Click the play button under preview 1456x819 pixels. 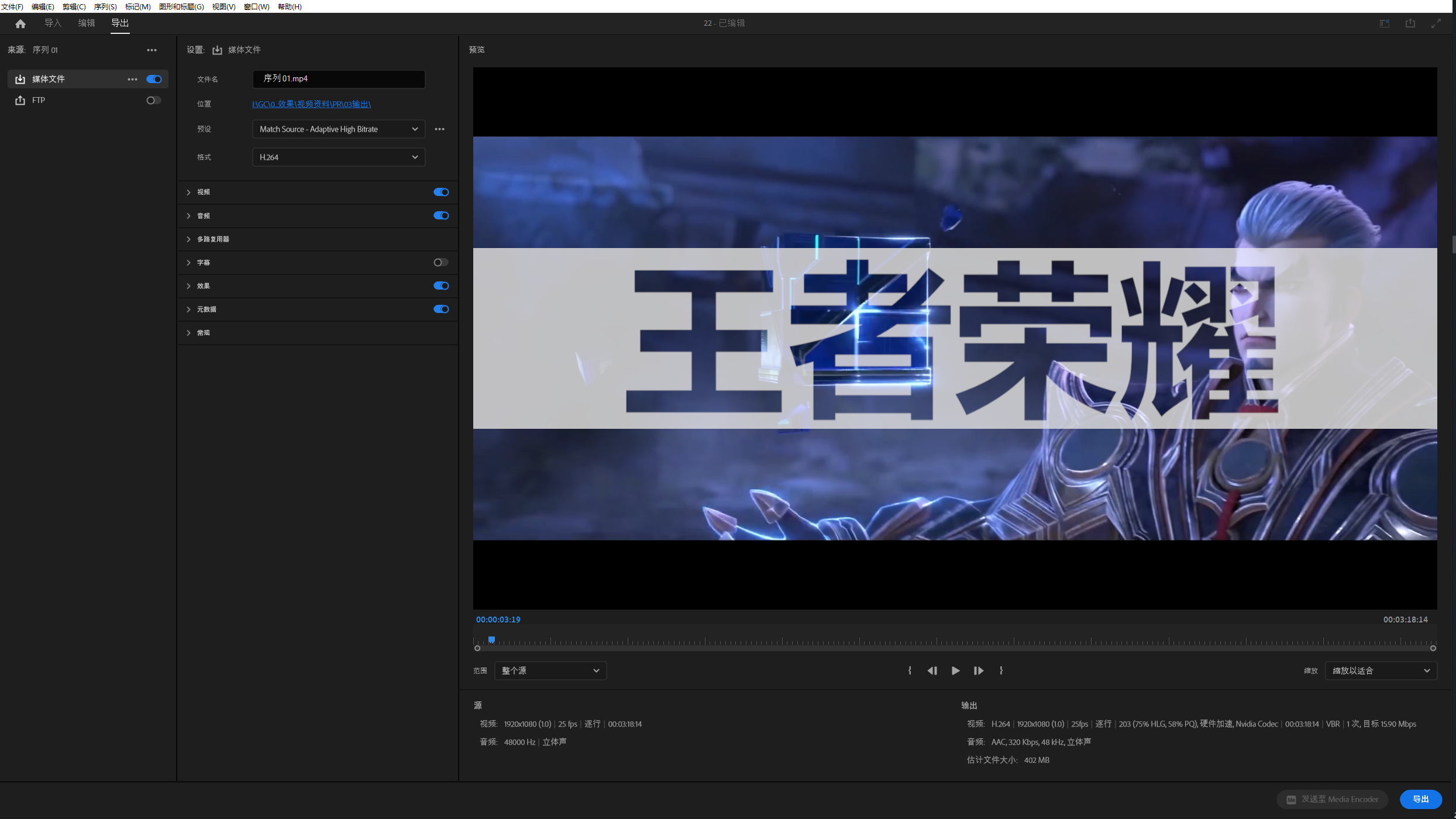tap(955, 670)
